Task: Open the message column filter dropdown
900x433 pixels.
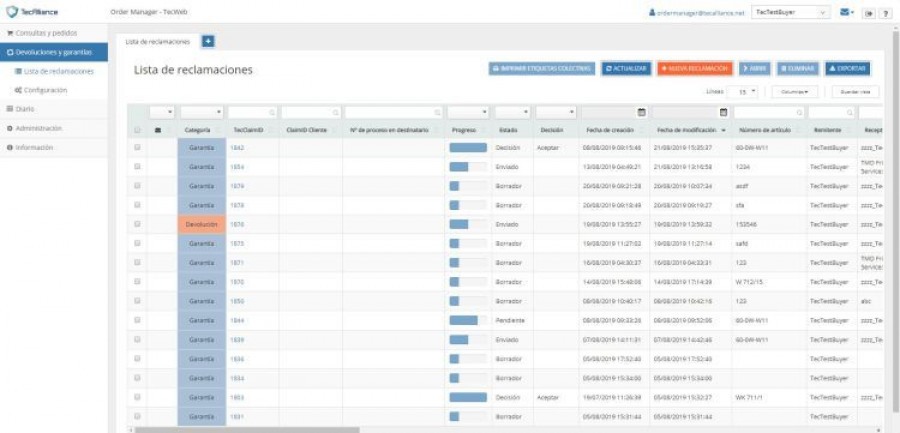Action: click(162, 113)
